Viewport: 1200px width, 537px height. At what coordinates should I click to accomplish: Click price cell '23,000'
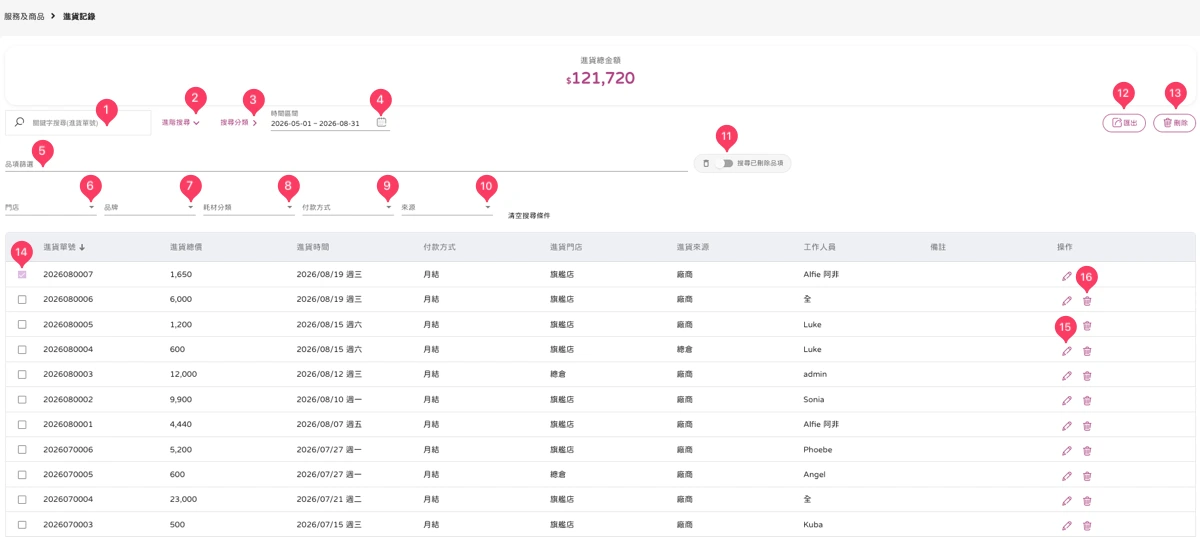(x=183, y=500)
